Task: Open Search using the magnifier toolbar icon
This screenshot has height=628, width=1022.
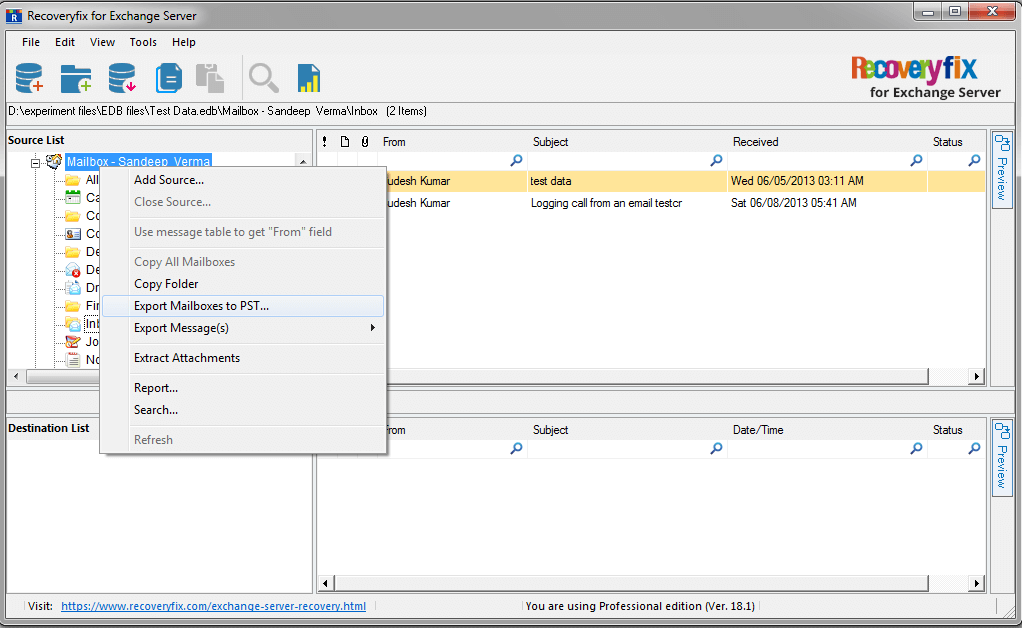Action: tap(263, 78)
